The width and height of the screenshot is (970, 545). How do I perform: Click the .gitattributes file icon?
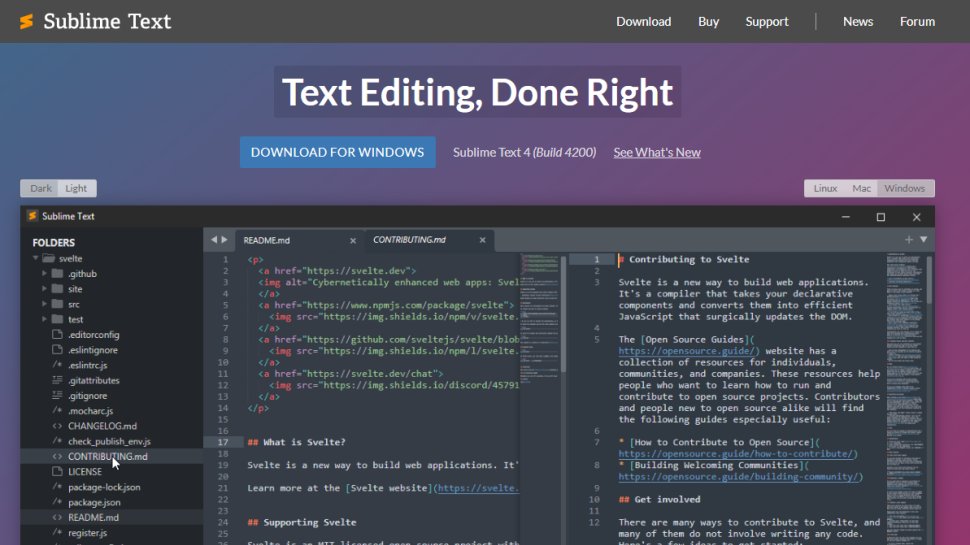58,380
